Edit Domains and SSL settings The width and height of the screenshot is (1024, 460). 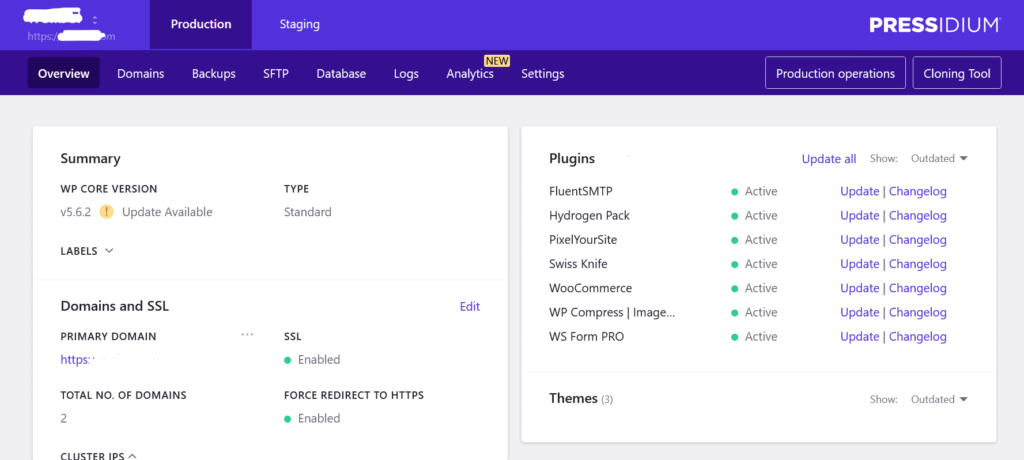[x=470, y=306]
